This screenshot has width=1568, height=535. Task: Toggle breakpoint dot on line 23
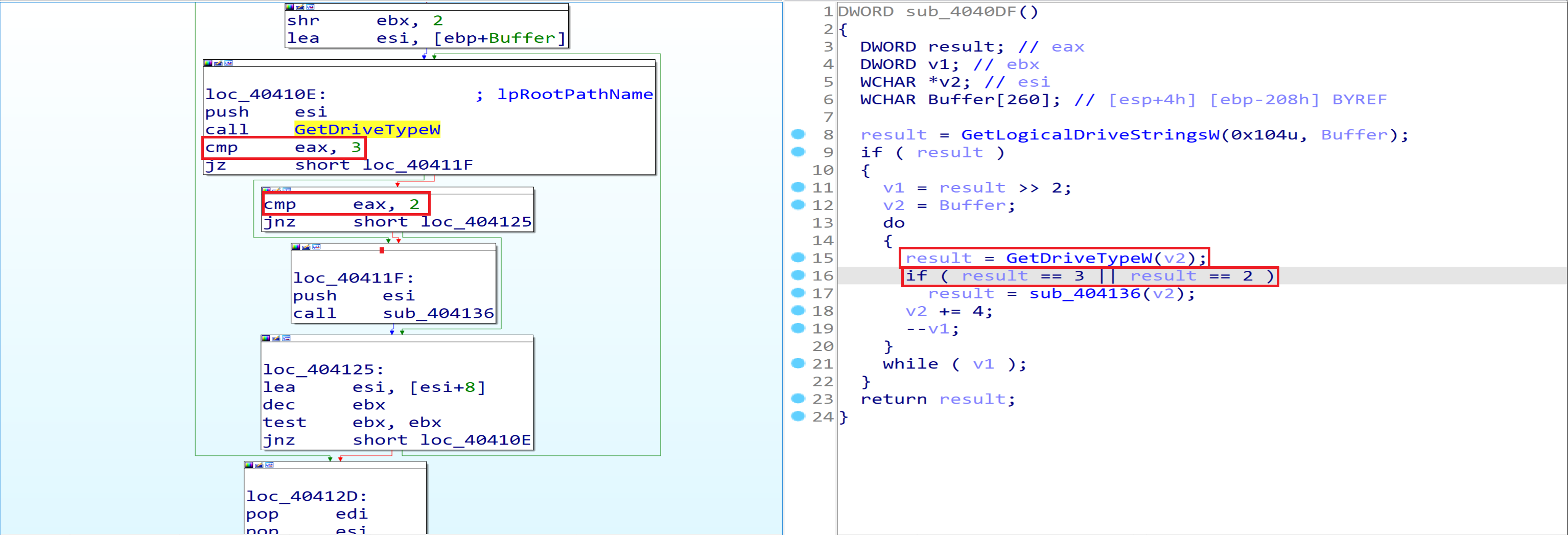click(x=798, y=399)
